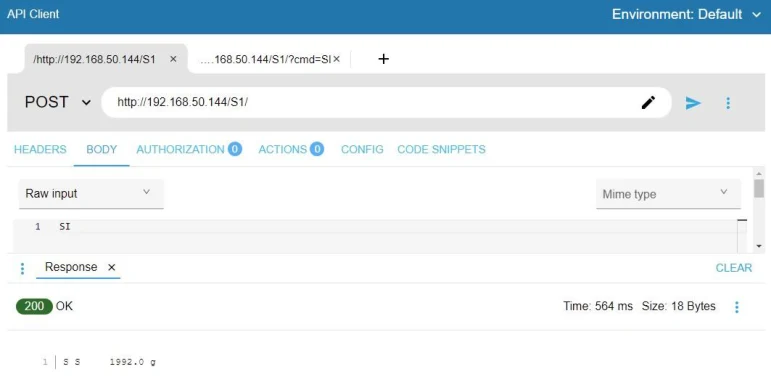Switch to the ...168.50.144/S1/?cmd=SI request tab

tap(266, 59)
